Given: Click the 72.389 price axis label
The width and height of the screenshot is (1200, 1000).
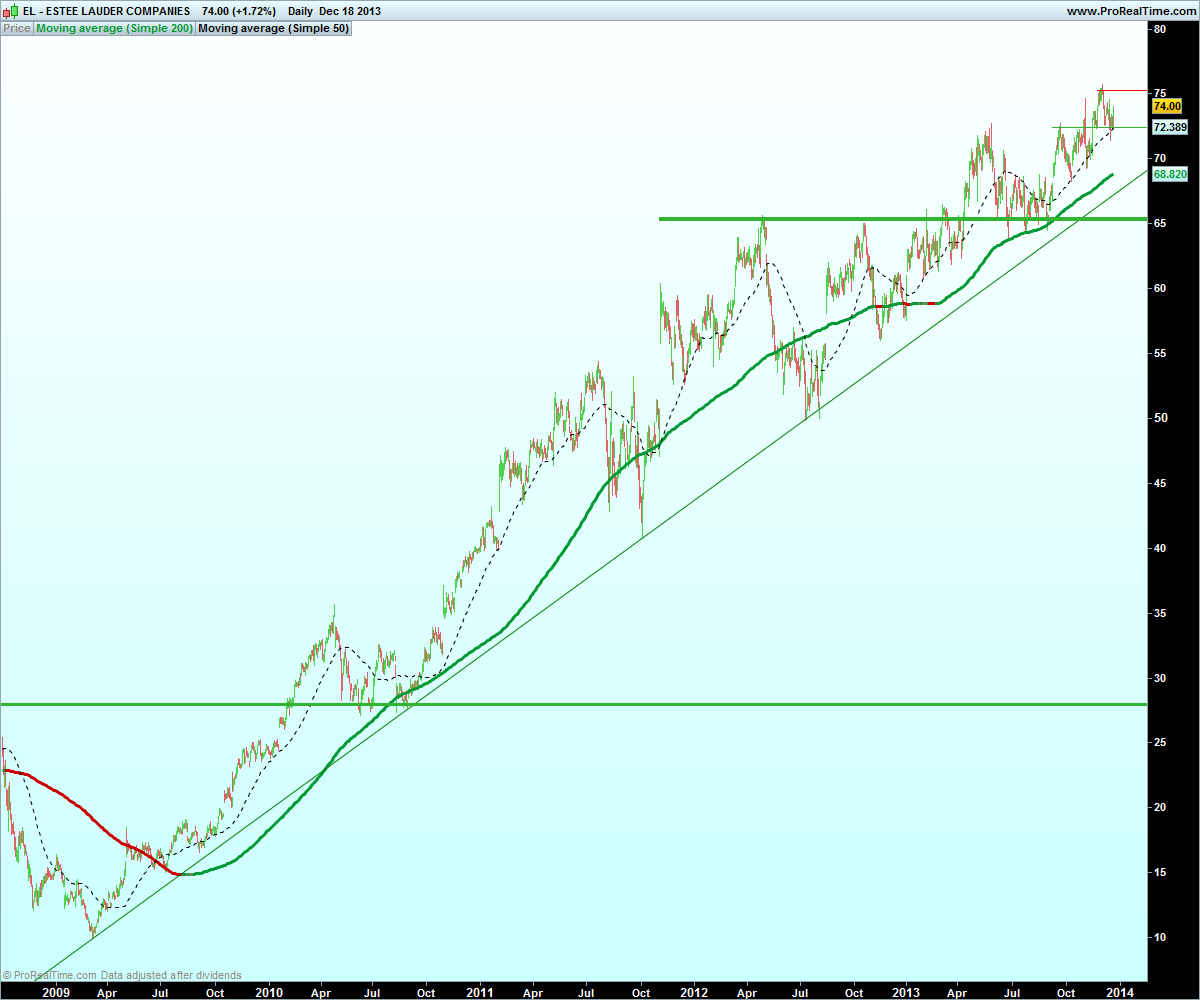Looking at the screenshot, I should [1170, 127].
